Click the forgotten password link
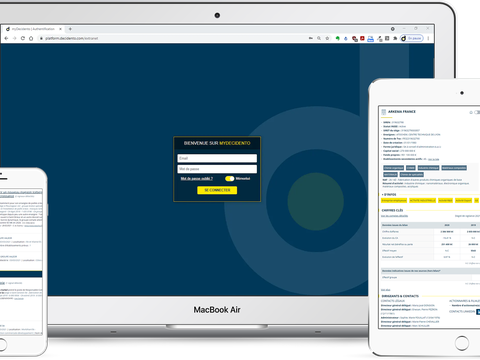Image resolution: width=480 pixels, height=360 pixels. 197,179
